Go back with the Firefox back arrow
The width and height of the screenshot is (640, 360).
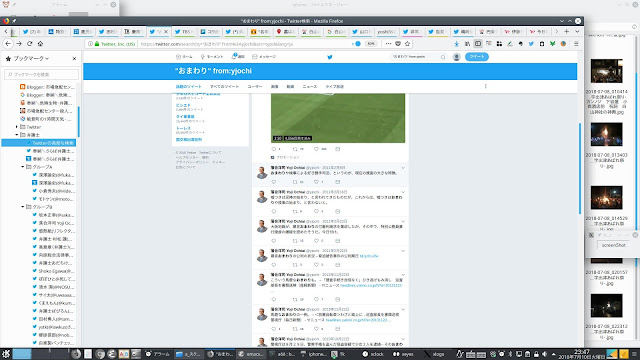[x=8, y=44]
